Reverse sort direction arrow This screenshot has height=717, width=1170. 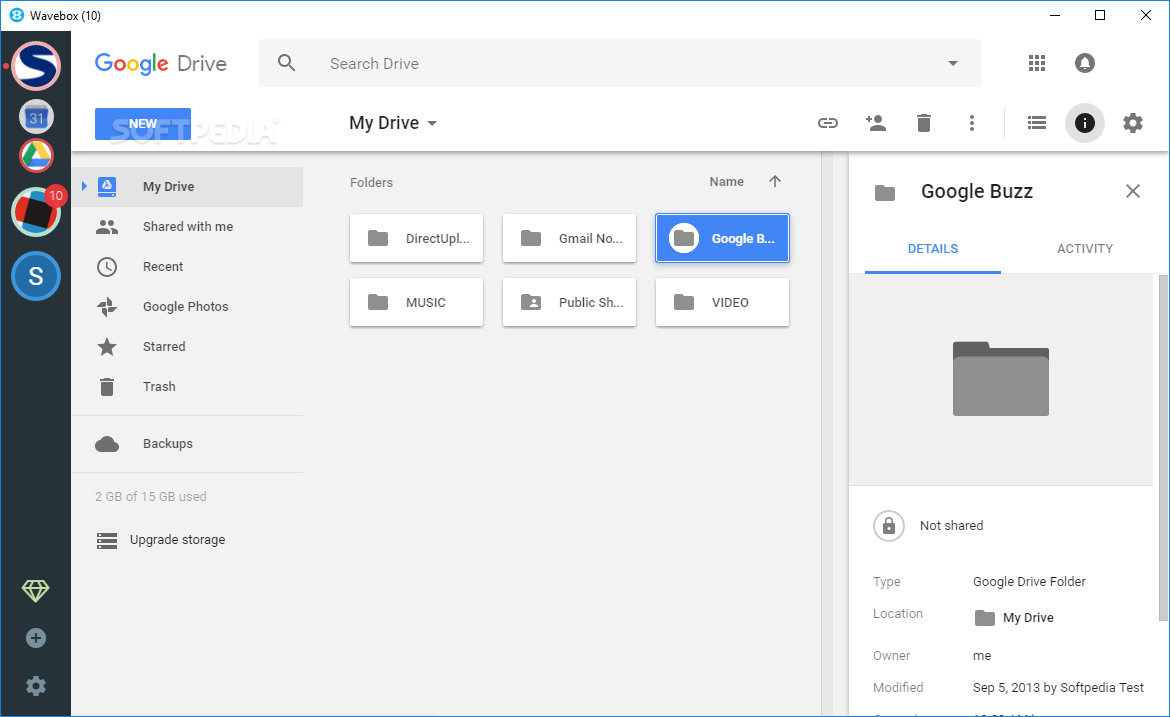coord(775,181)
